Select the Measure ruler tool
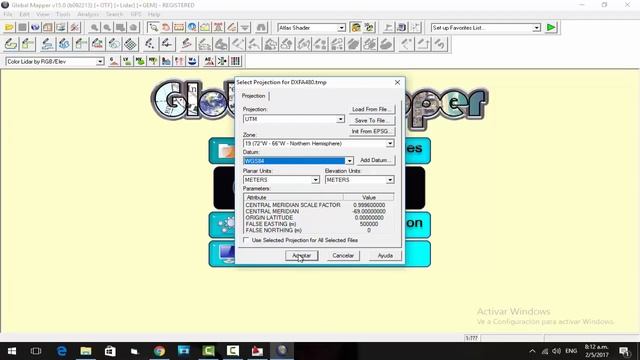 point(179,27)
